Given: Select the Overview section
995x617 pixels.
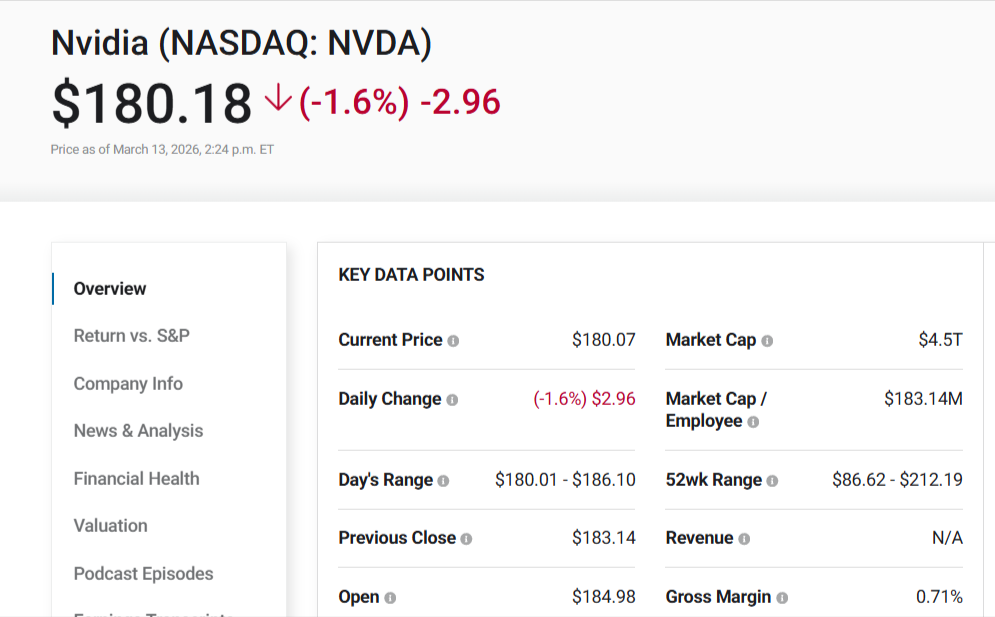Looking at the screenshot, I should (110, 289).
